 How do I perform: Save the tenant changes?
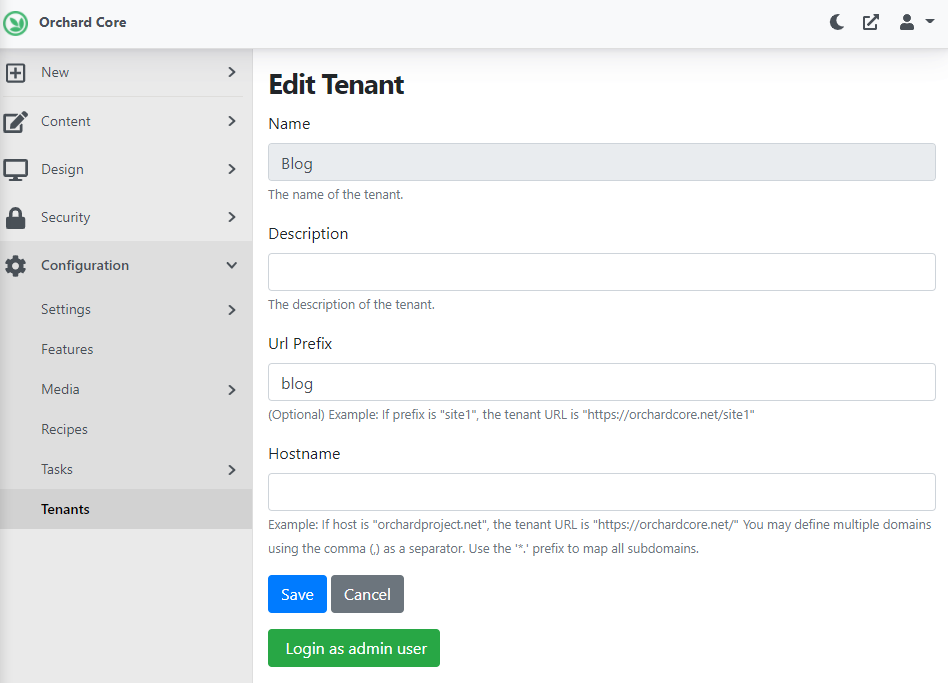click(x=297, y=594)
